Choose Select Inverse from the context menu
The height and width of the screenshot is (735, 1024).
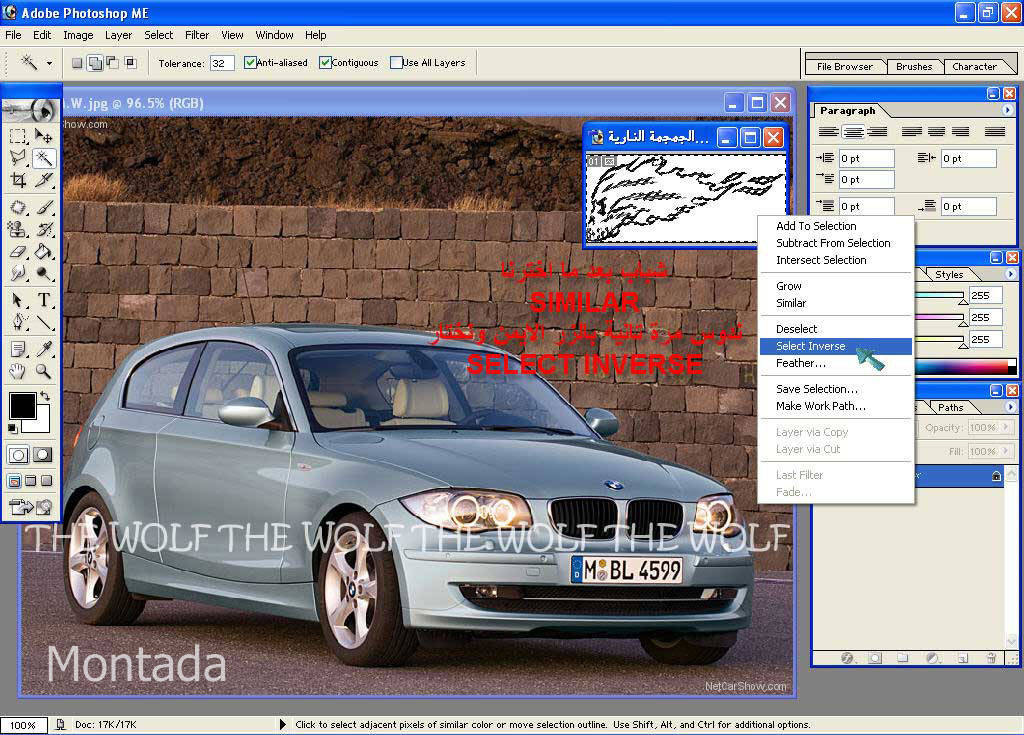click(x=836, y=346)
